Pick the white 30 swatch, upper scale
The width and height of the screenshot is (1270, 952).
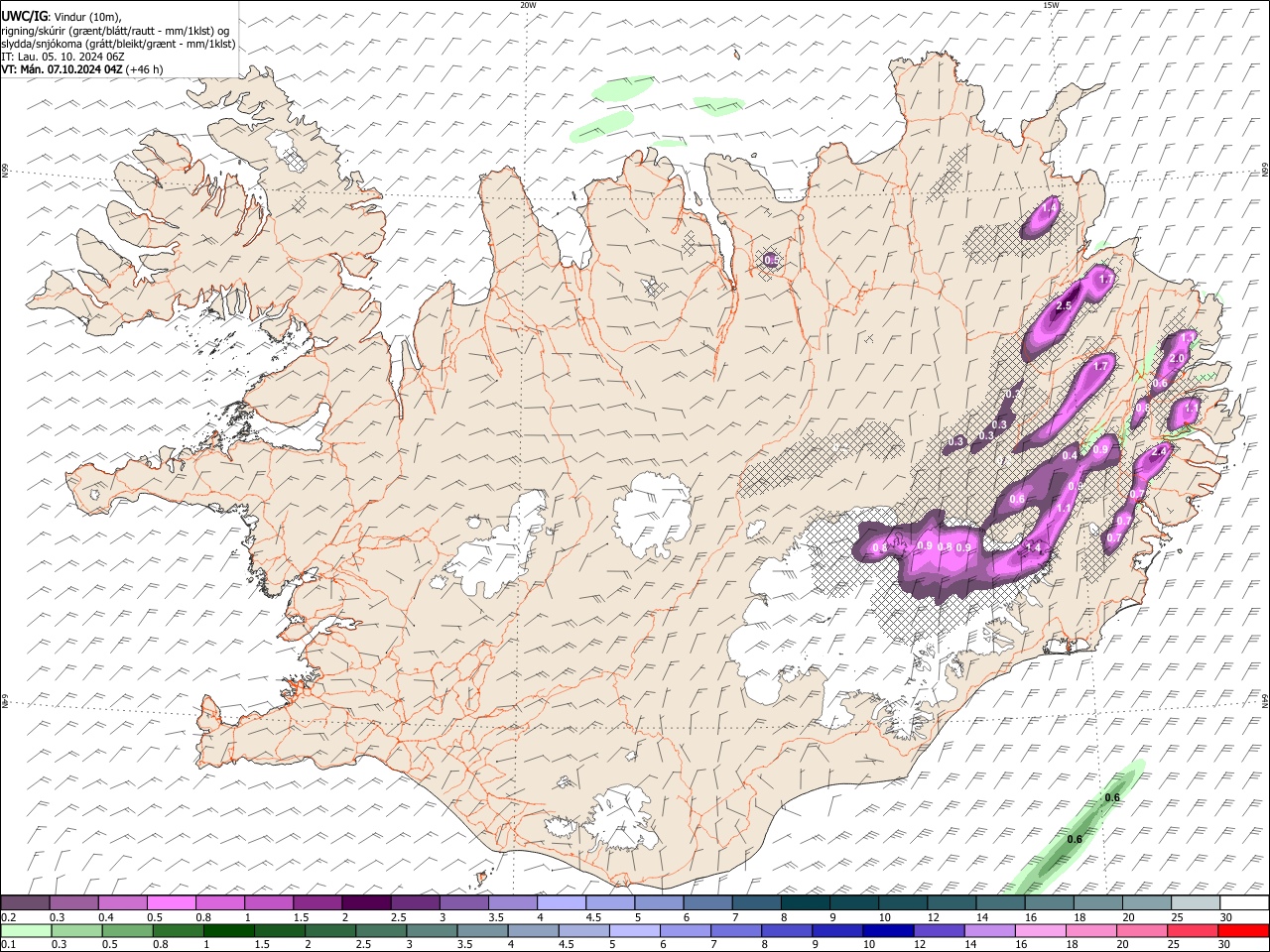coord(1244,902)
